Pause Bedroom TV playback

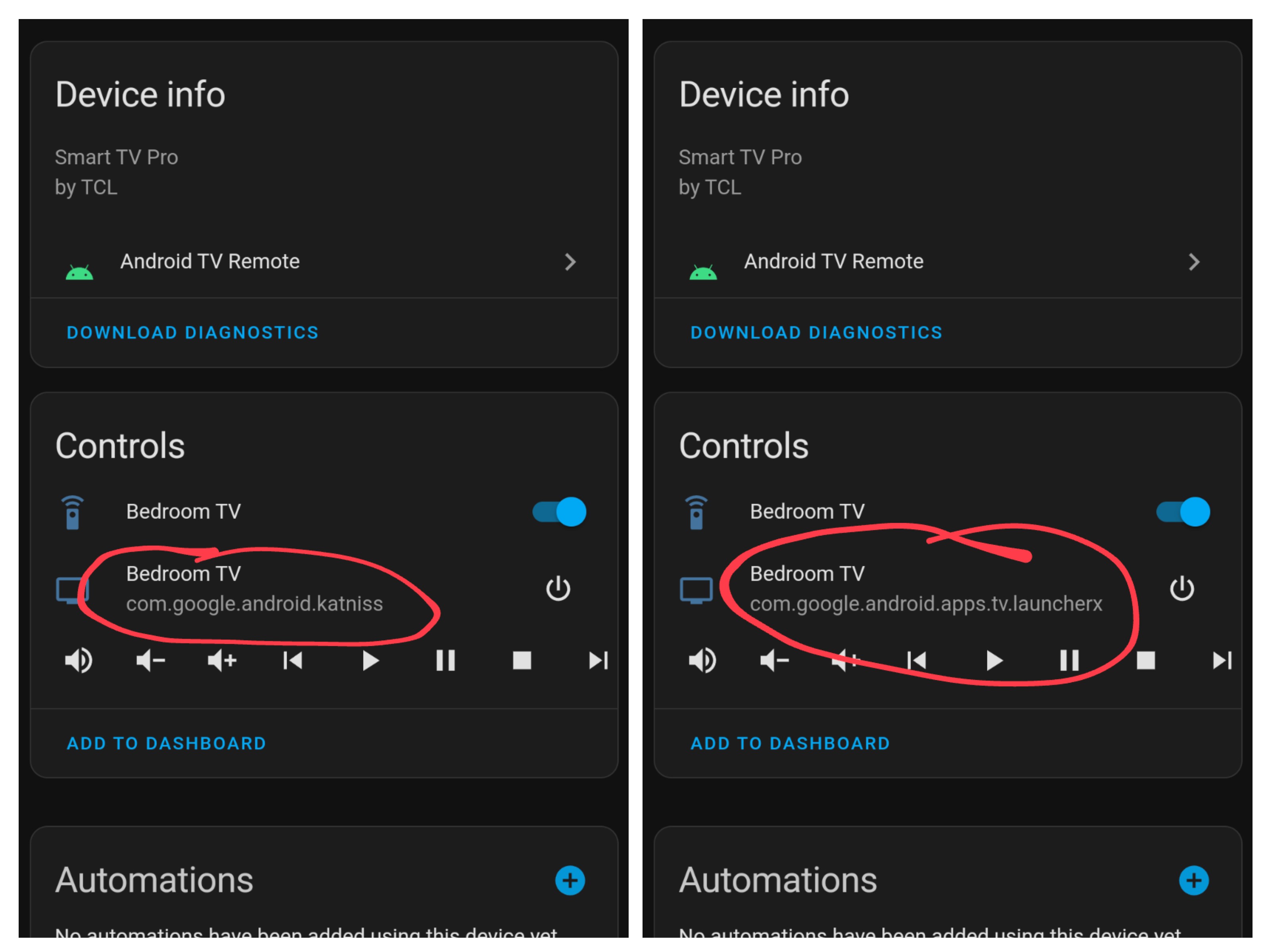445,660
